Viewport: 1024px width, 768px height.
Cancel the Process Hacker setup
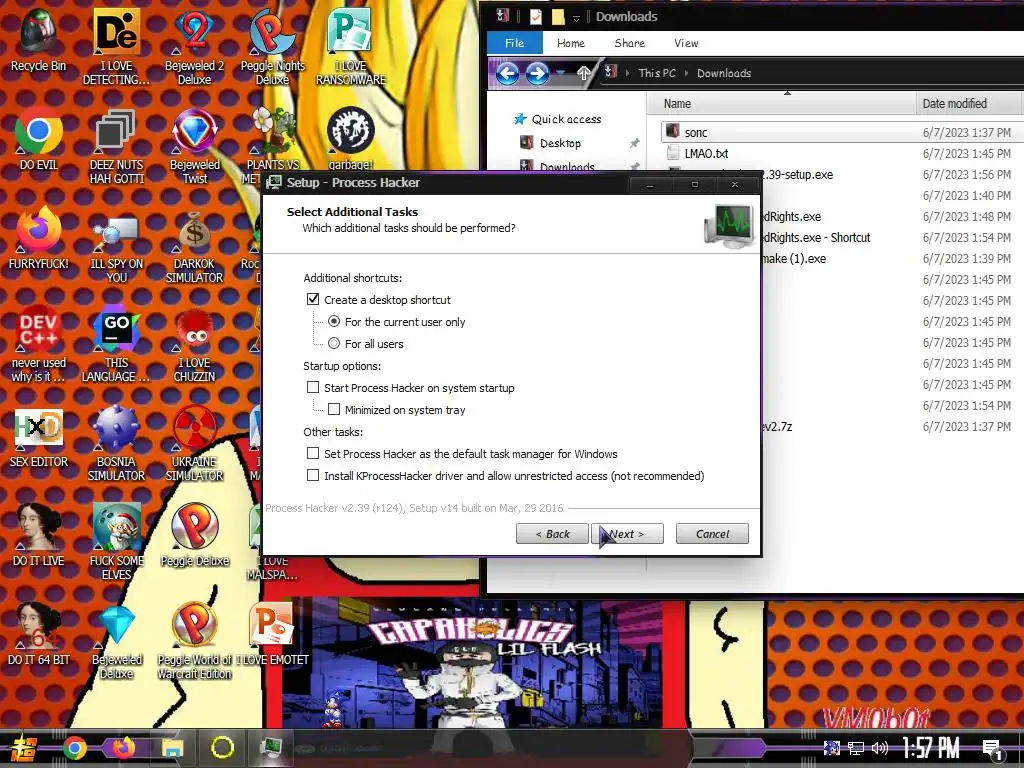(712, 534)
